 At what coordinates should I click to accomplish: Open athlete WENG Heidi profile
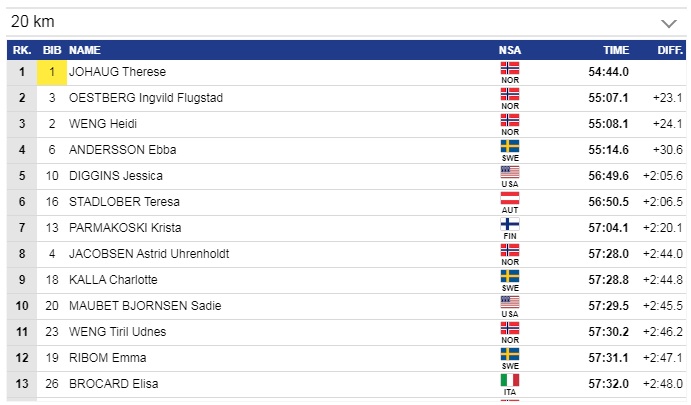click(x=102, y=124)
